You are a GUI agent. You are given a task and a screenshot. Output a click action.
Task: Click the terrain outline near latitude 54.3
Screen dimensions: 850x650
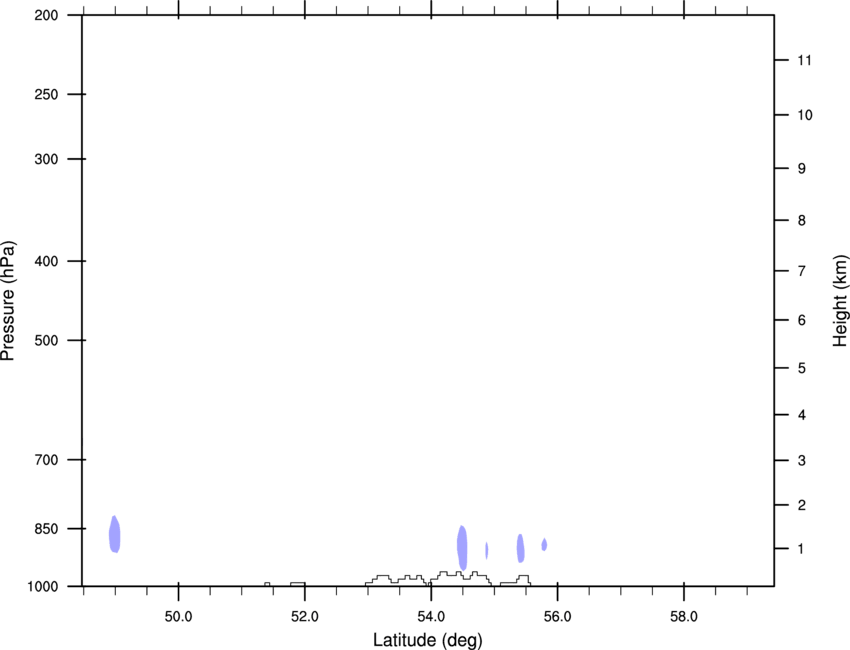pos(461,576)
